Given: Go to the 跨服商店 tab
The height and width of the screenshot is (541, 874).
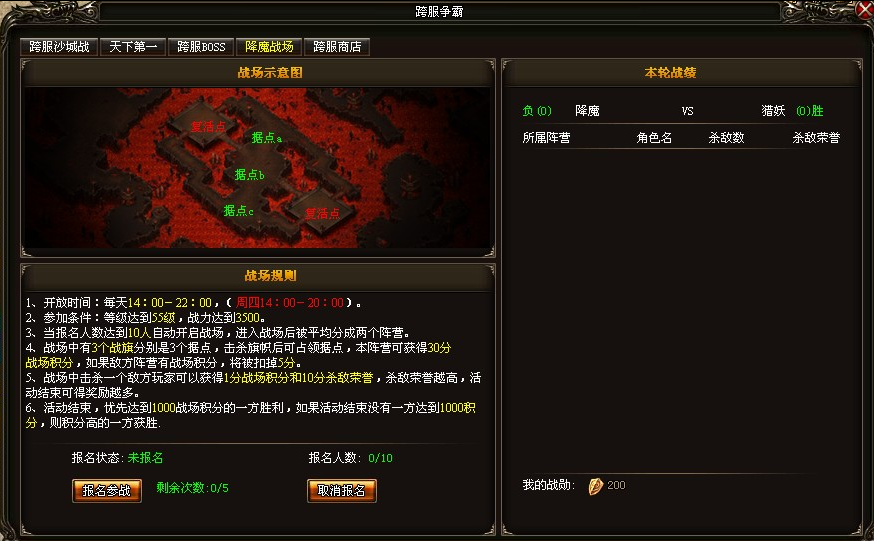Looking at the screenshot, I should click(337, 47).
